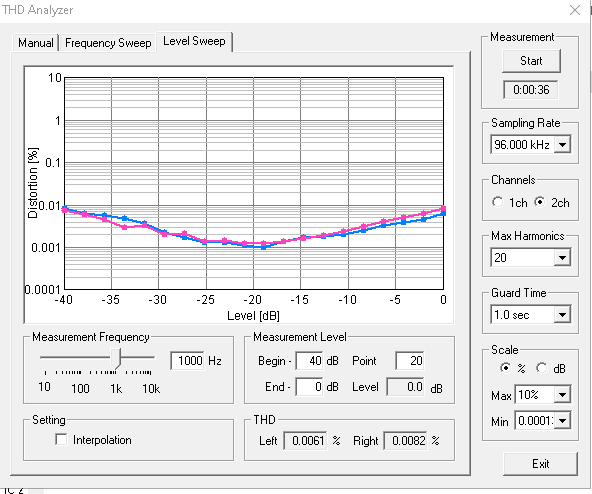The width and height of the screenshot is (592, 494).
Task: Choose the % scale radio button
Action: 505,367
